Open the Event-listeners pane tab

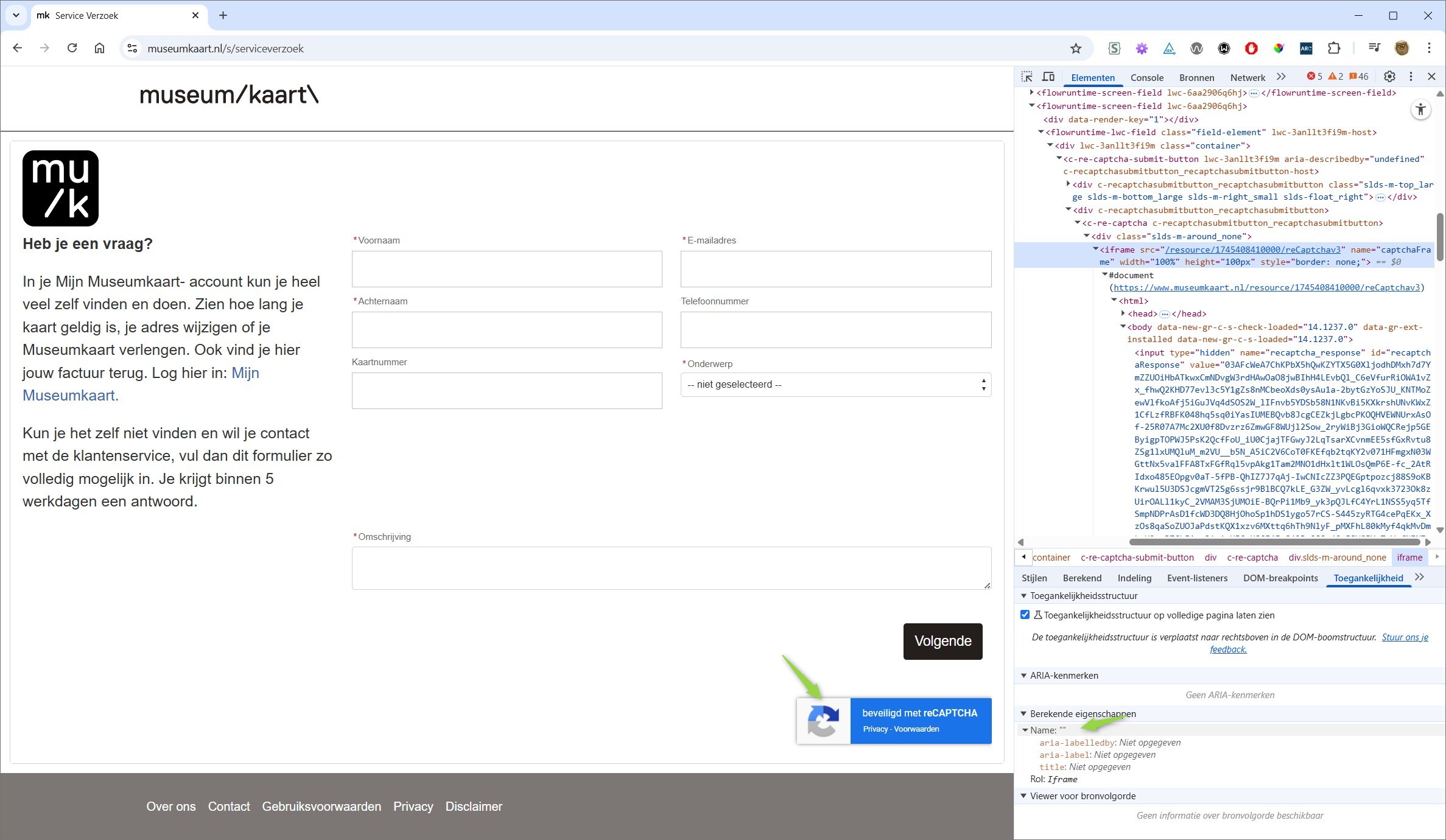coord(1197,578)
